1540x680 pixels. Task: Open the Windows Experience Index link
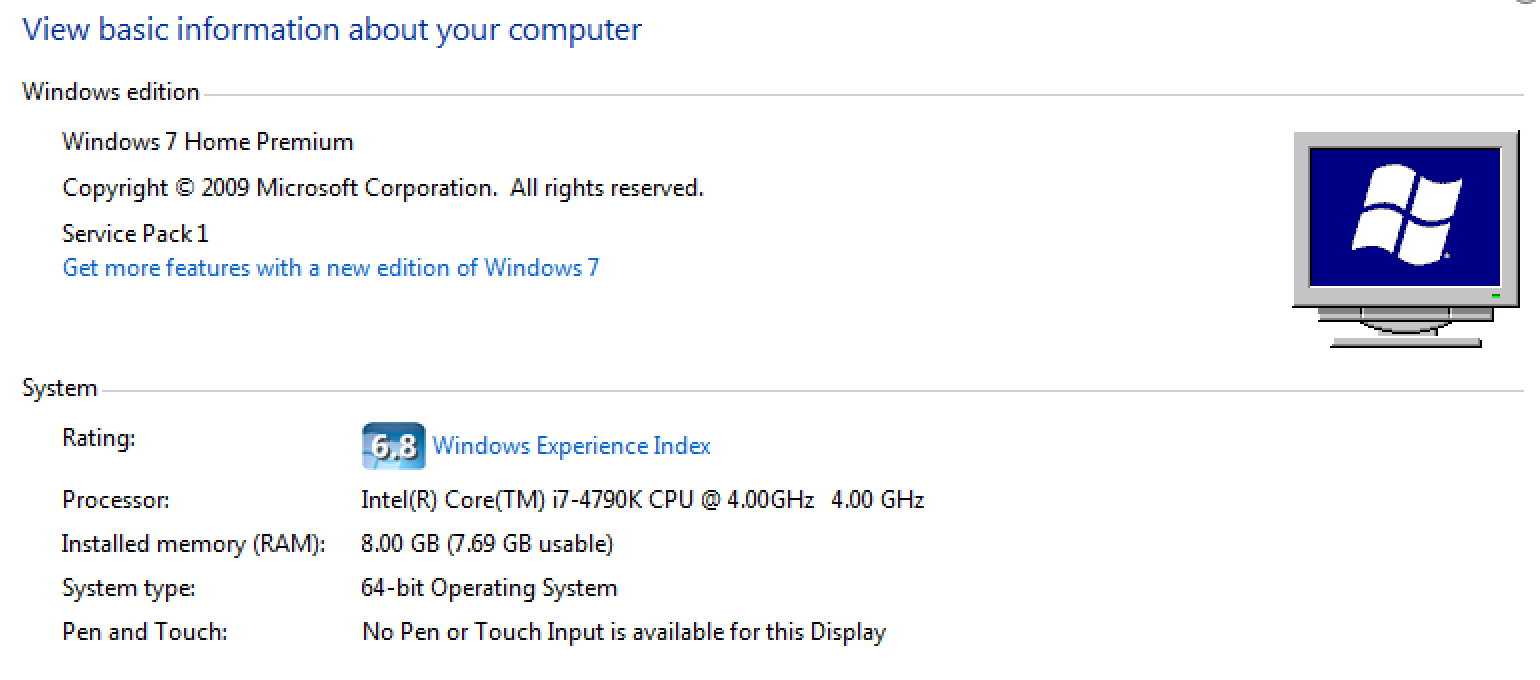pos(571,446)
